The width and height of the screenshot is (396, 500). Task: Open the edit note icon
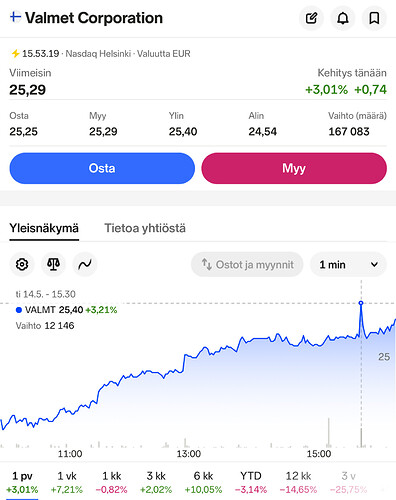coord(311,18)
